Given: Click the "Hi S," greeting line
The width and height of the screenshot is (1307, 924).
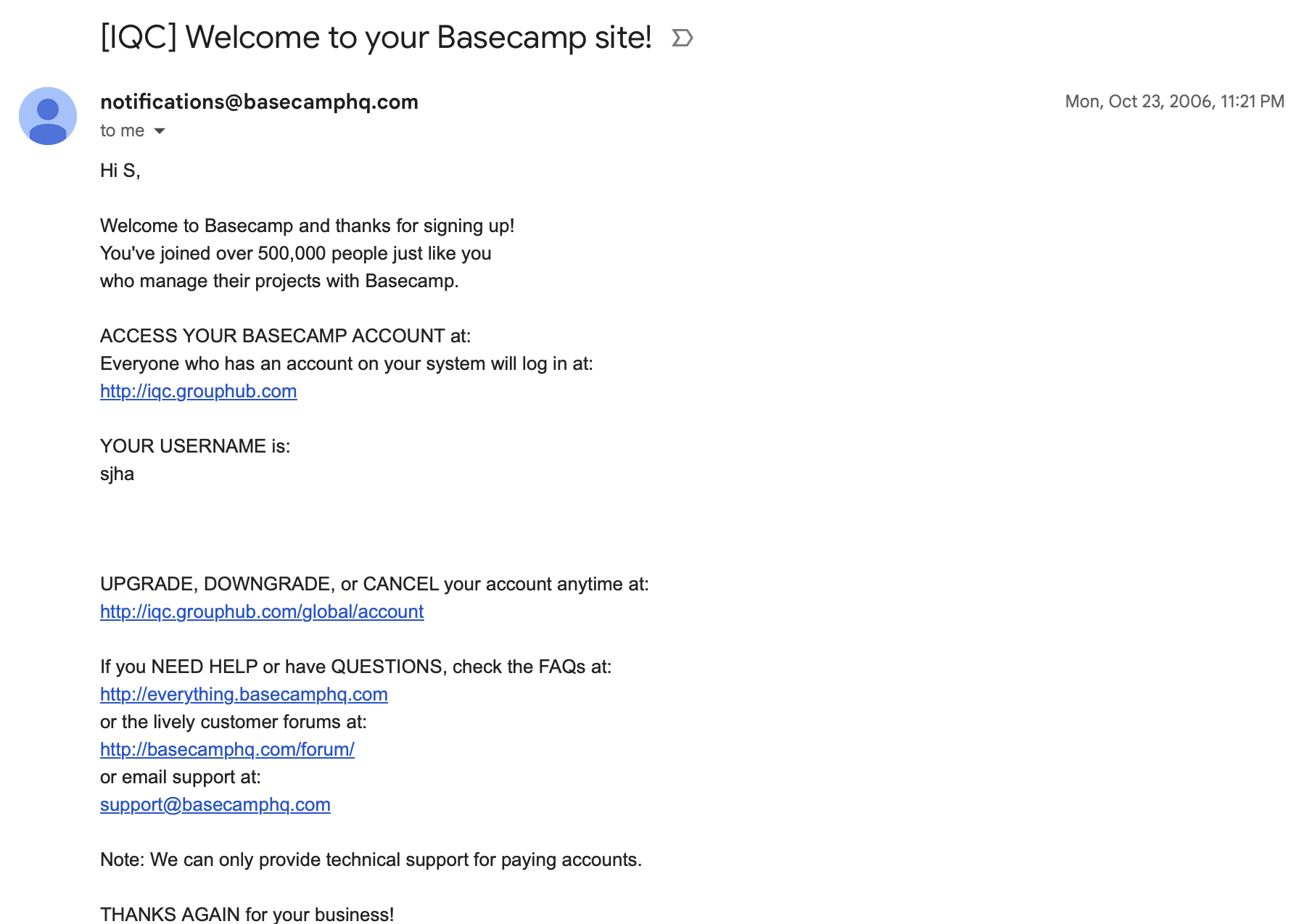Looking at the screenshot, I should (x=120, y=170).
